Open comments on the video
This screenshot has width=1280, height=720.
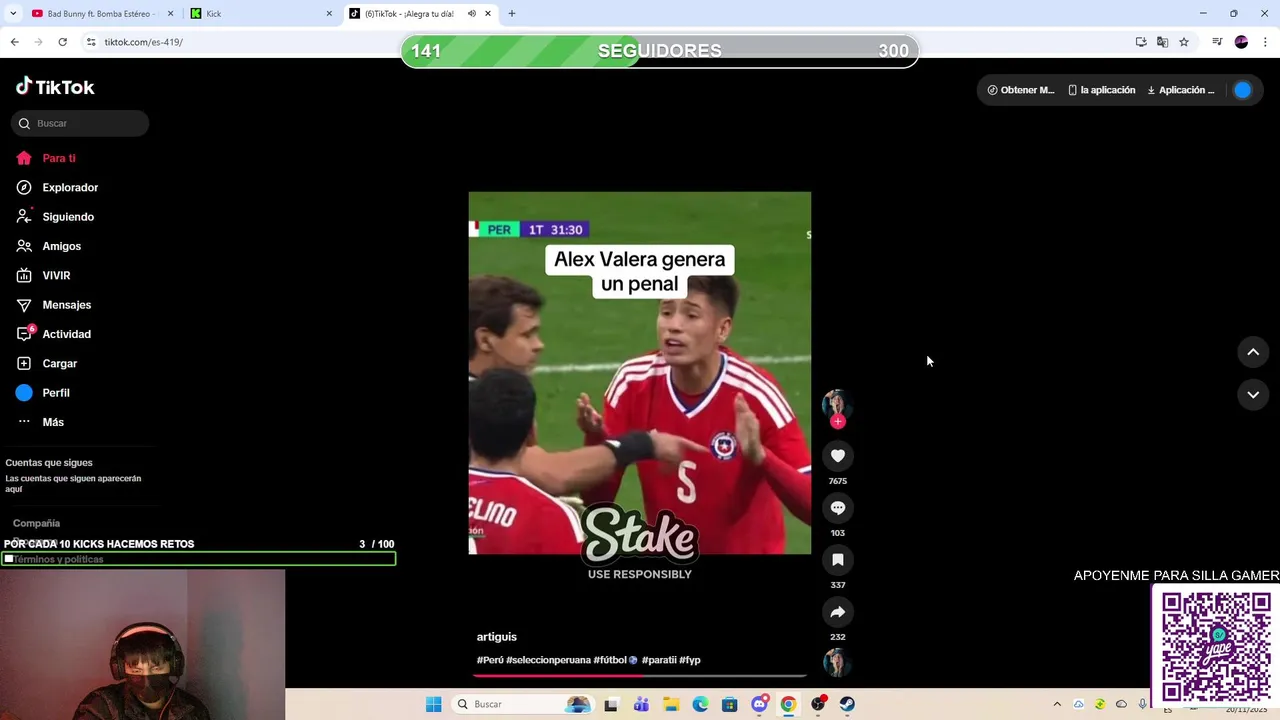tap(838, 508)
